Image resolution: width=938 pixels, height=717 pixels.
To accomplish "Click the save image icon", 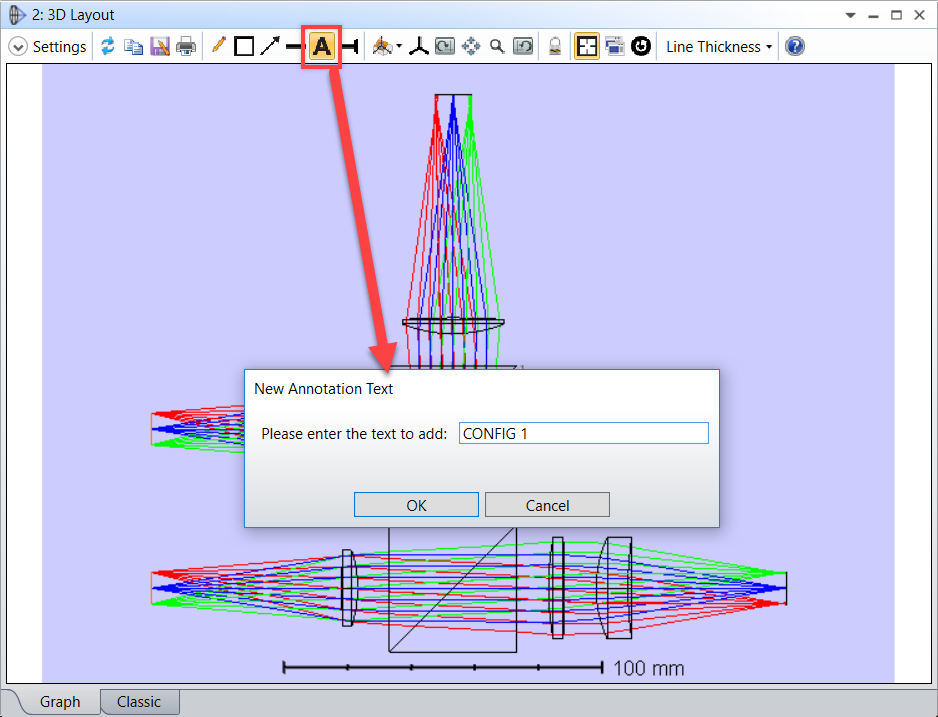I will tap(160, 47).
